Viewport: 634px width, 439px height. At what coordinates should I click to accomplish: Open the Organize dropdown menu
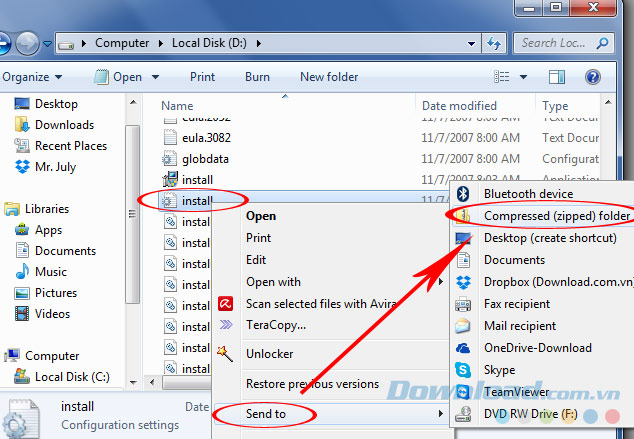pyautogui.click(x=32, y=77)
